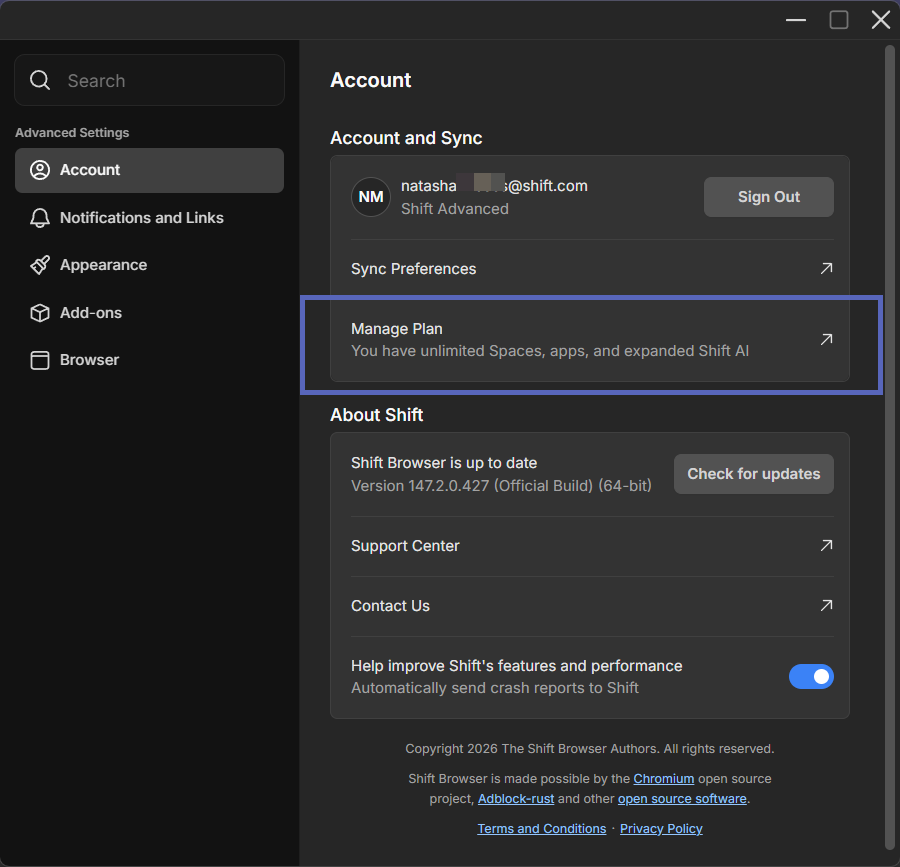Screen dimensions: 900x867
Task: Open Notifications and Links settings
Action: click(149, 218)
